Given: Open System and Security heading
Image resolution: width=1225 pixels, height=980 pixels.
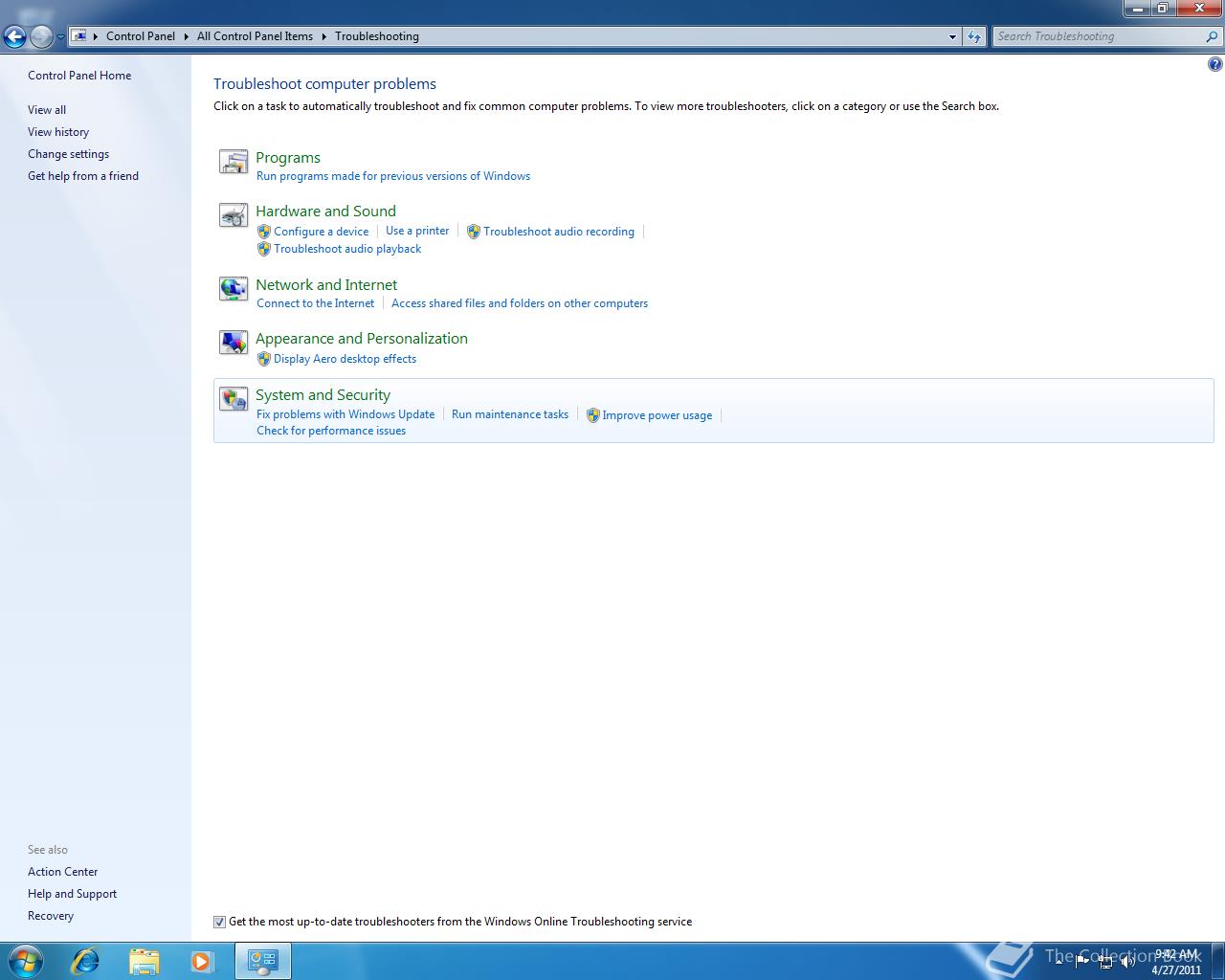Looking at the screenshot, I should tap(323, 395).
